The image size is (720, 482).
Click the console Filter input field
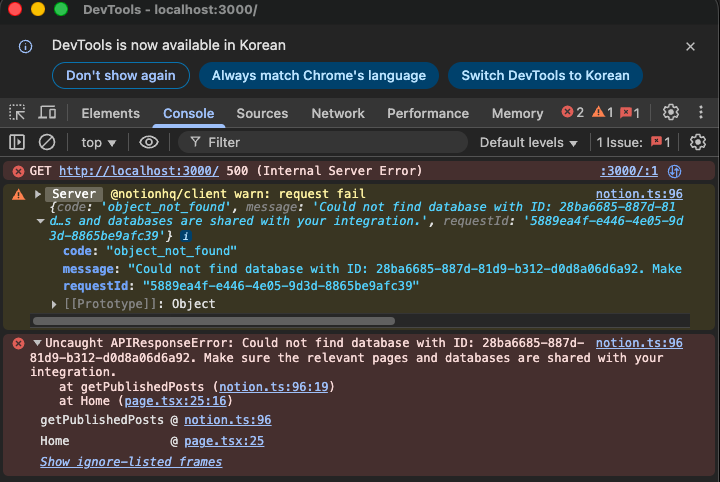[x=330, y=142]
